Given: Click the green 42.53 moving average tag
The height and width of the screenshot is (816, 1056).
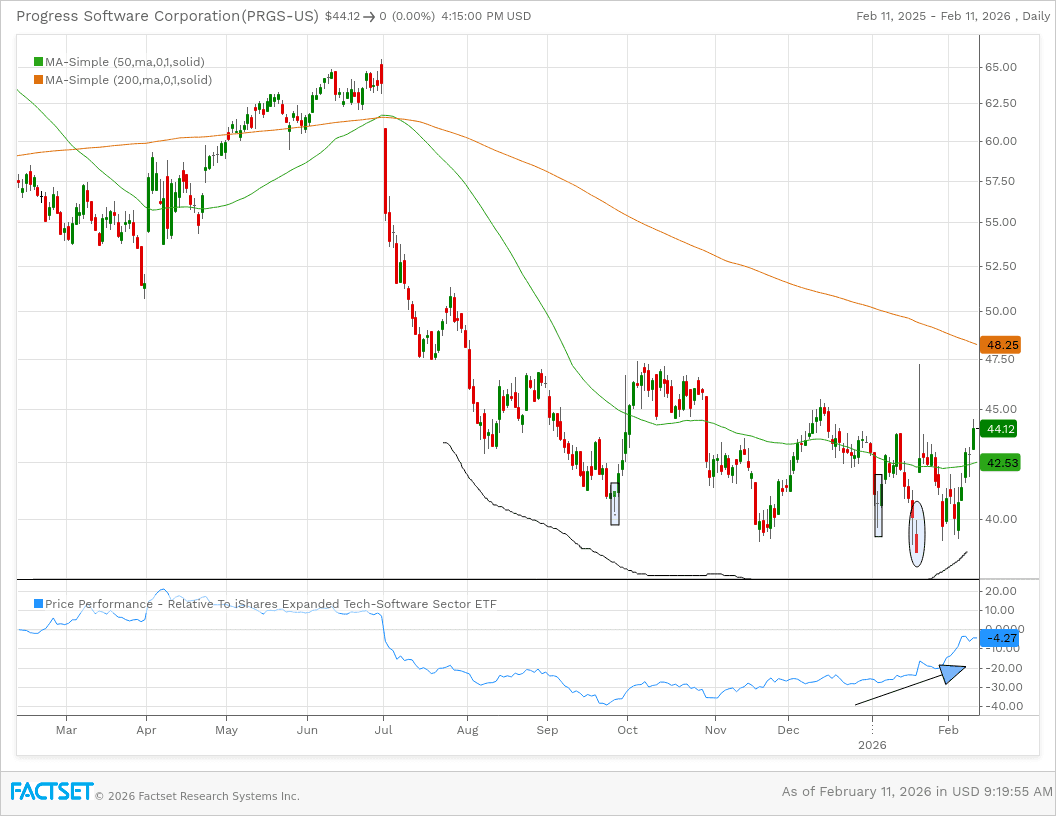Looking at the screenshot, I should point(1000,463).
